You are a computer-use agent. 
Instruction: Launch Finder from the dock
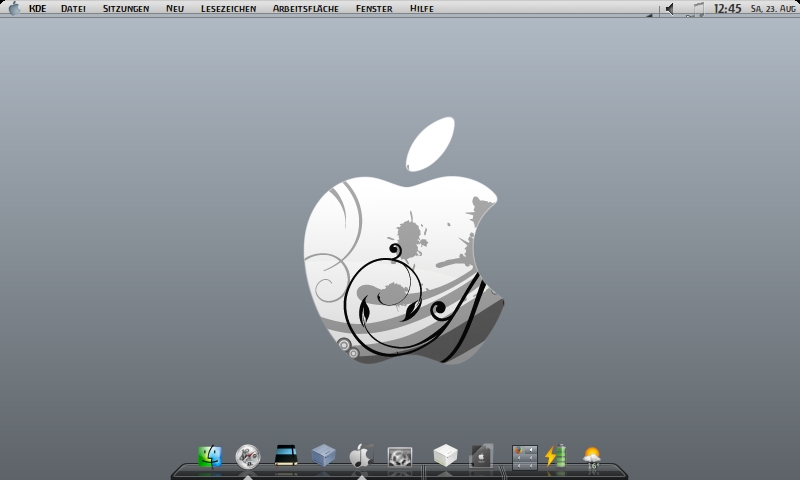pyautogui.click(x=210, y=456)
